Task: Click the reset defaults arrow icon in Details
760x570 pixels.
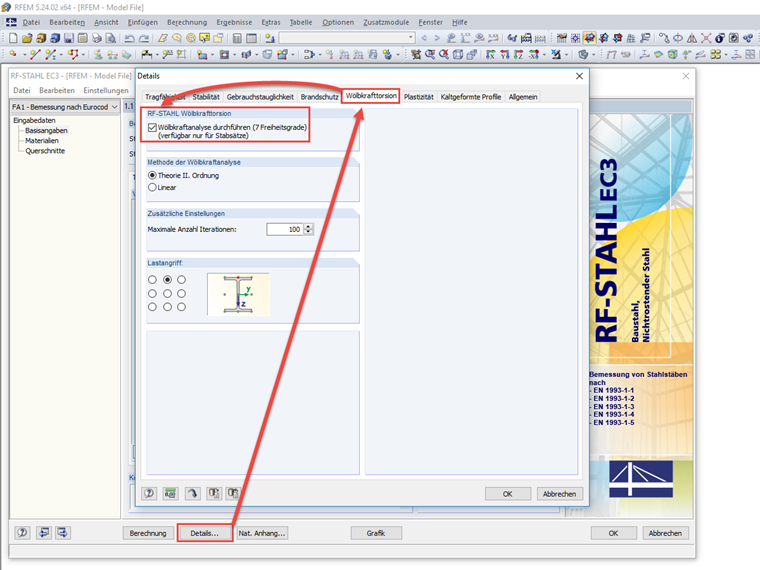Action: pos(192,493)
